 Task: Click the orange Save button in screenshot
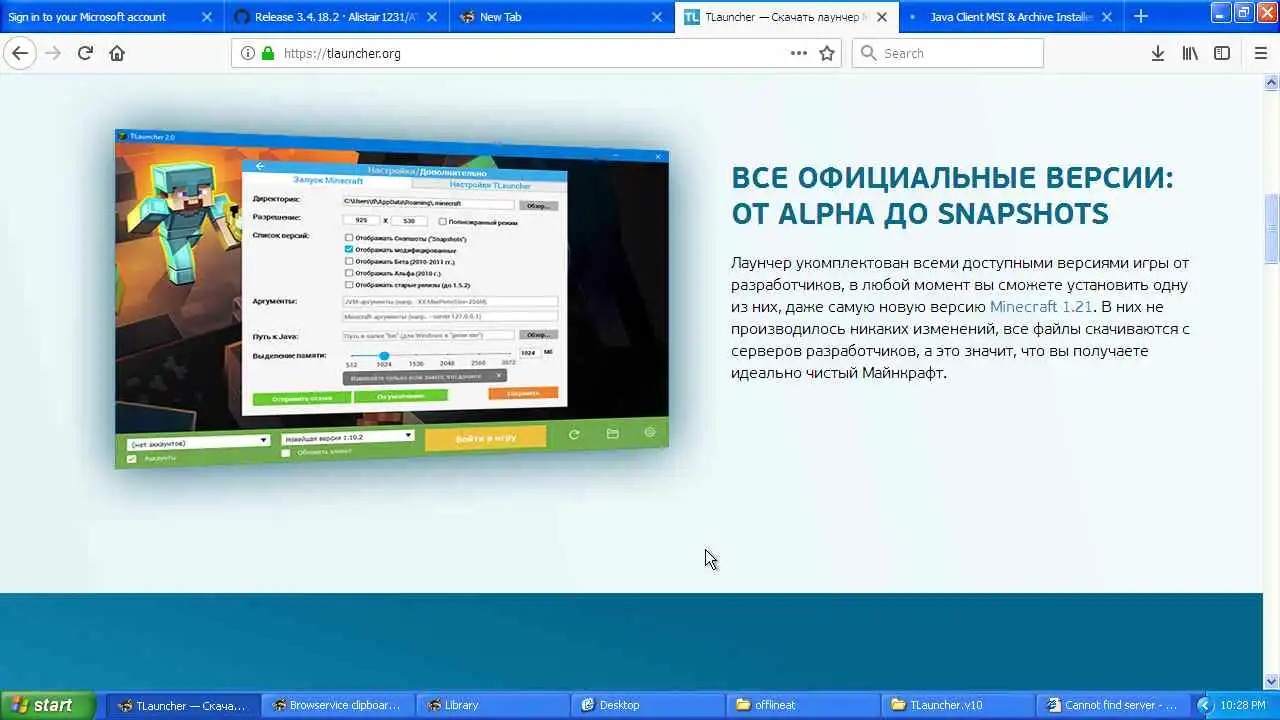pos(523,393)
